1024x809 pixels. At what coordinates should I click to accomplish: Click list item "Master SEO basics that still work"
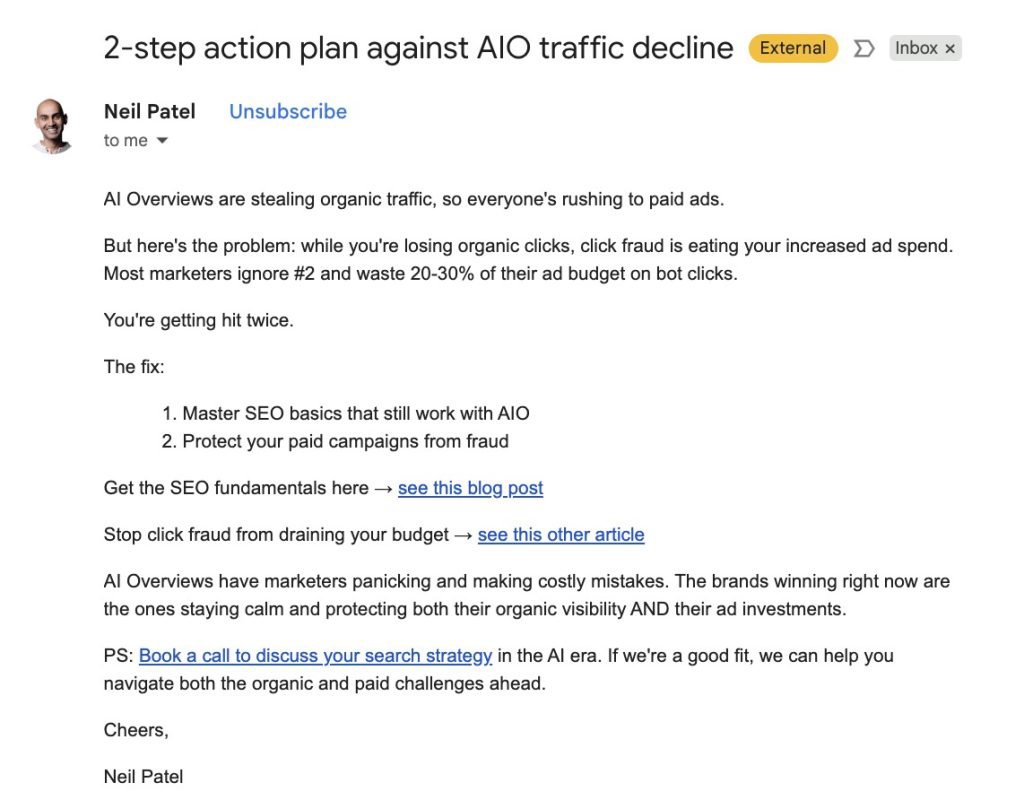(355, 413)
